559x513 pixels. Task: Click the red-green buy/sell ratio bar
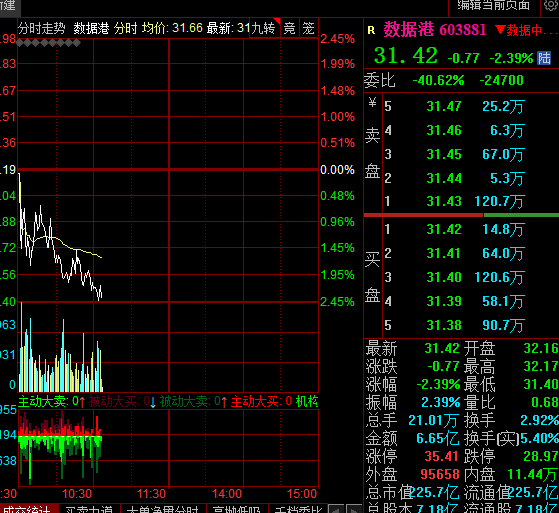coord(461,215)
